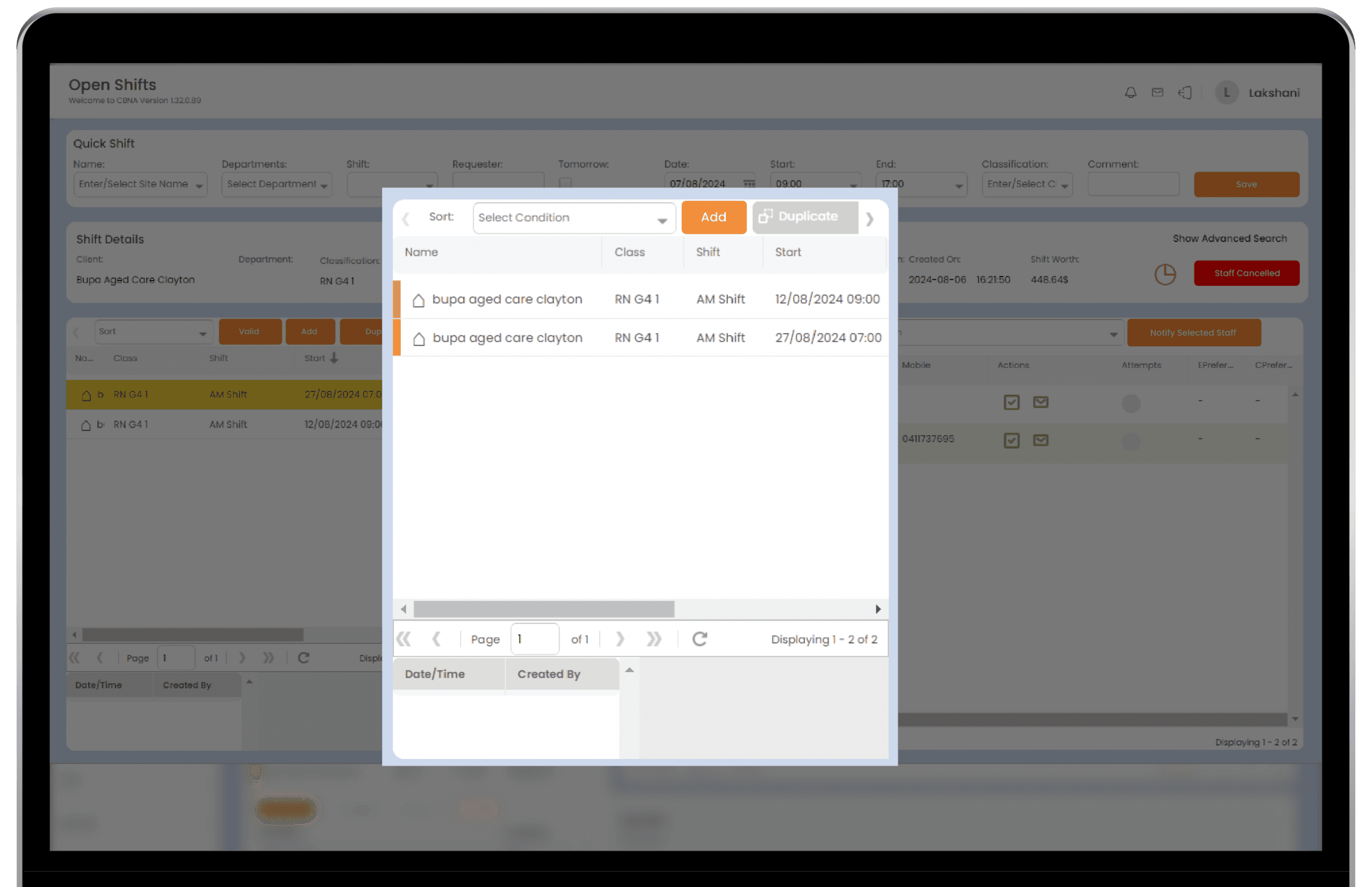This screenshot has width=1372, height=887.
Task: Select the 12/08/2024 09:00 popup row
Action: (x=640, y=300)
